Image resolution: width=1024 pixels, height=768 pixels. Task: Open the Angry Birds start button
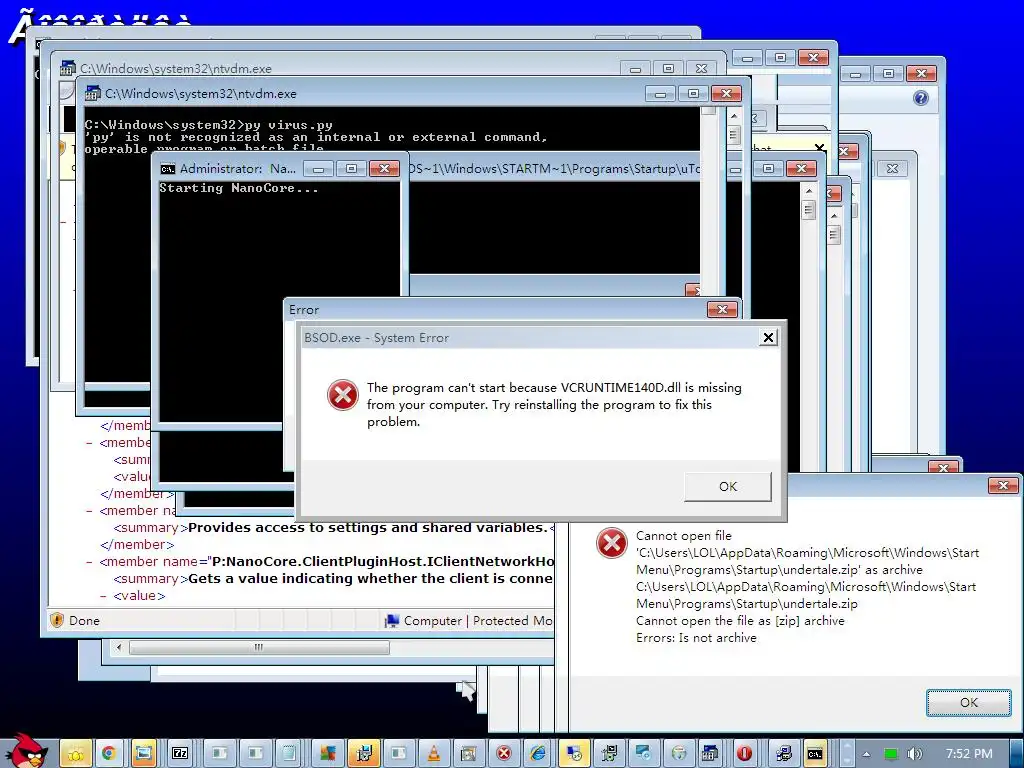26,751
